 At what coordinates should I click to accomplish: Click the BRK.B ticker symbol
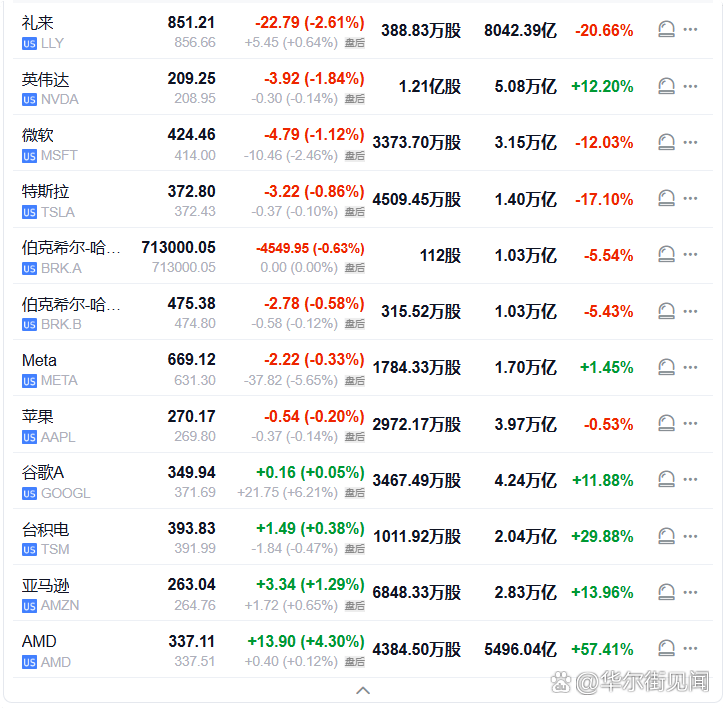pyautogui.click(x=61, y=325)
